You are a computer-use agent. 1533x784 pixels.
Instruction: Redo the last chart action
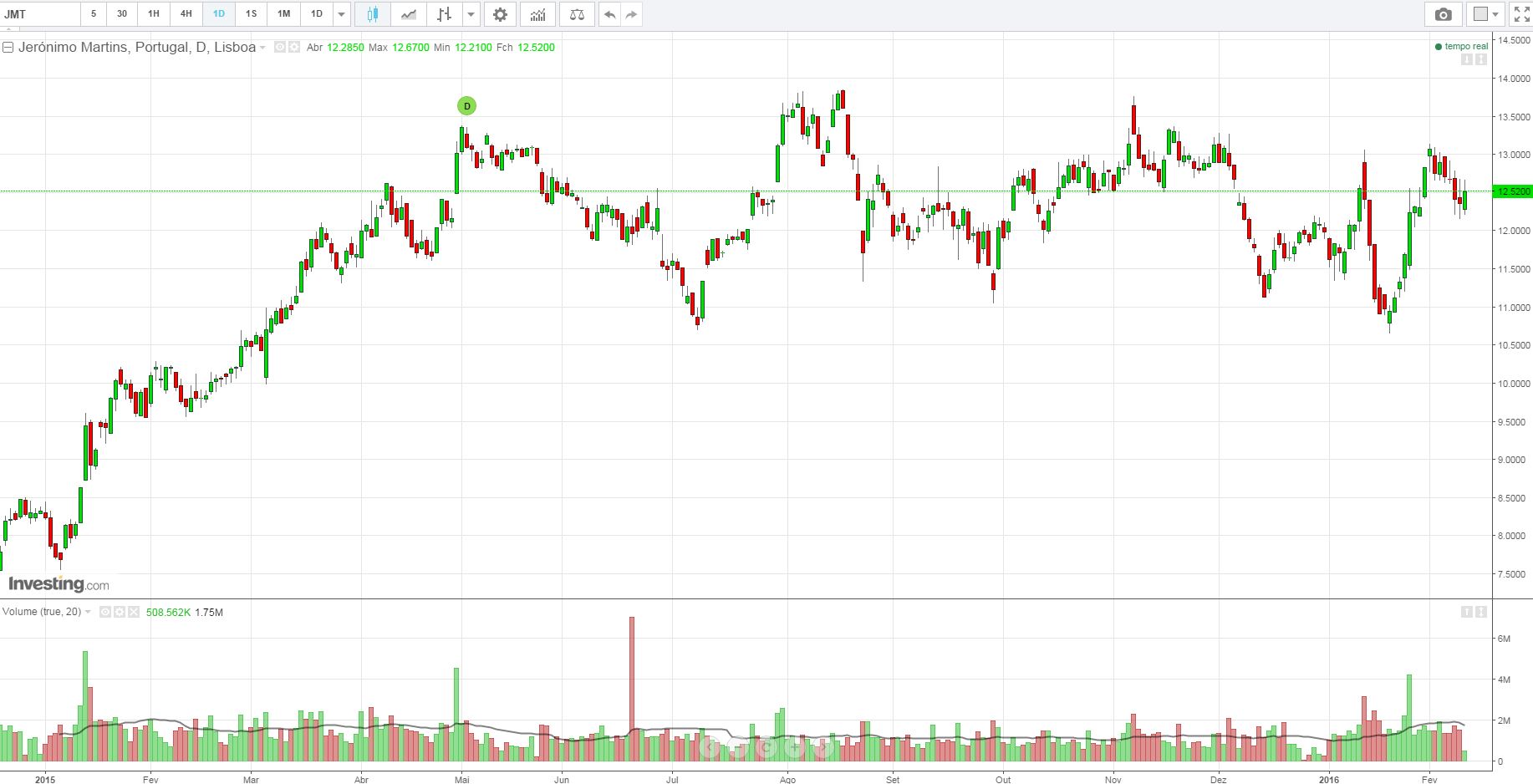[x=631, y=14]
